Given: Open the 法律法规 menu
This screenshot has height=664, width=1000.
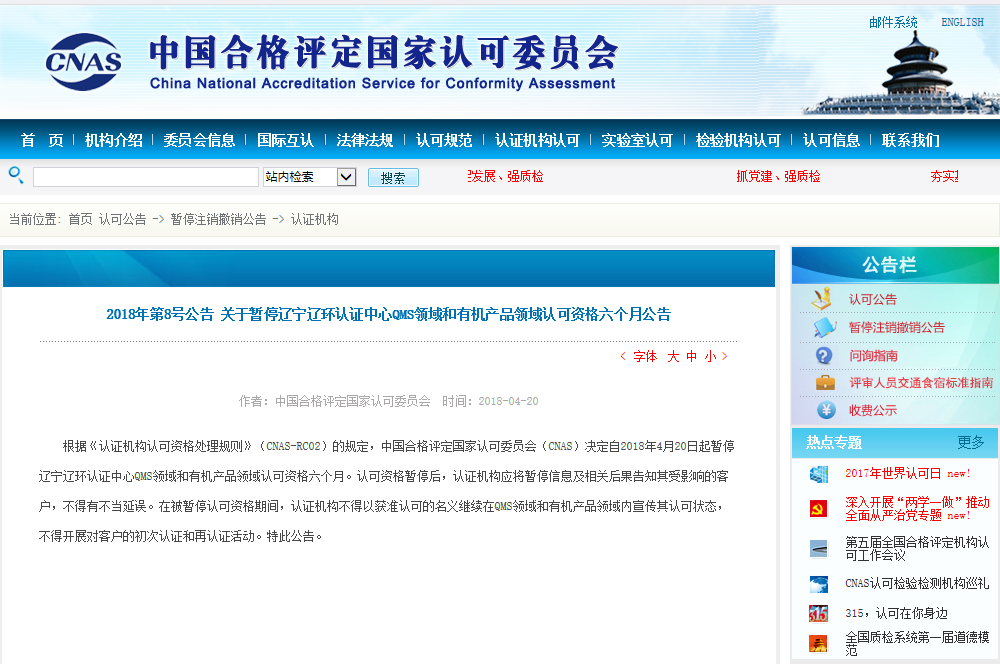Looking at the screenshot, I should [x=365, y=140].
